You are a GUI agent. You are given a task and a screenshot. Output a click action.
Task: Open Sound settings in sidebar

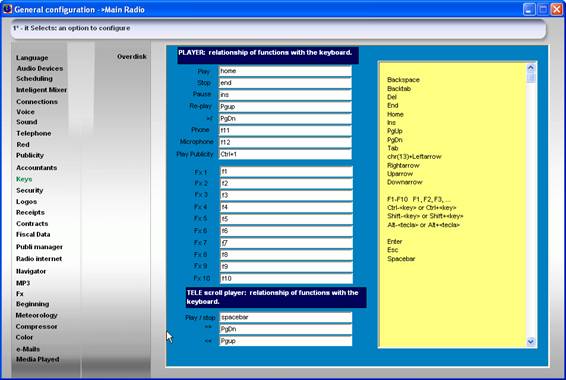[27, 122]
